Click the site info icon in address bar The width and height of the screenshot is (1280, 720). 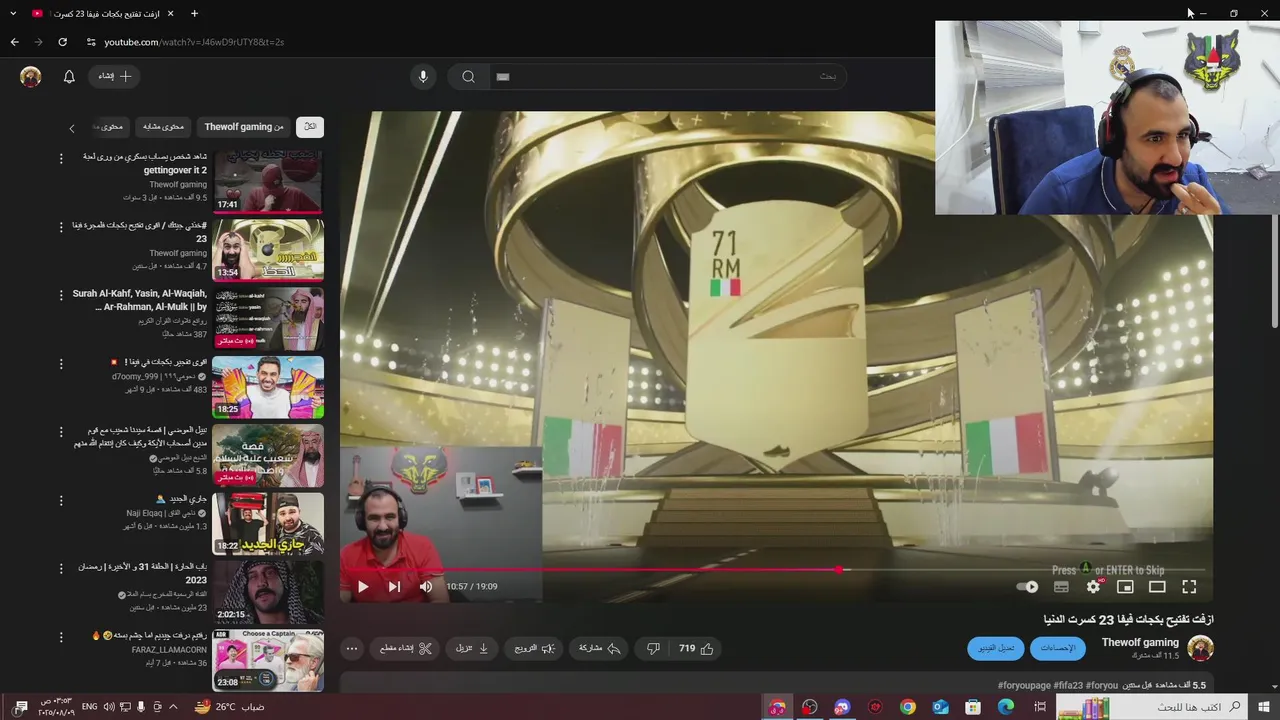tap(91, 42)
